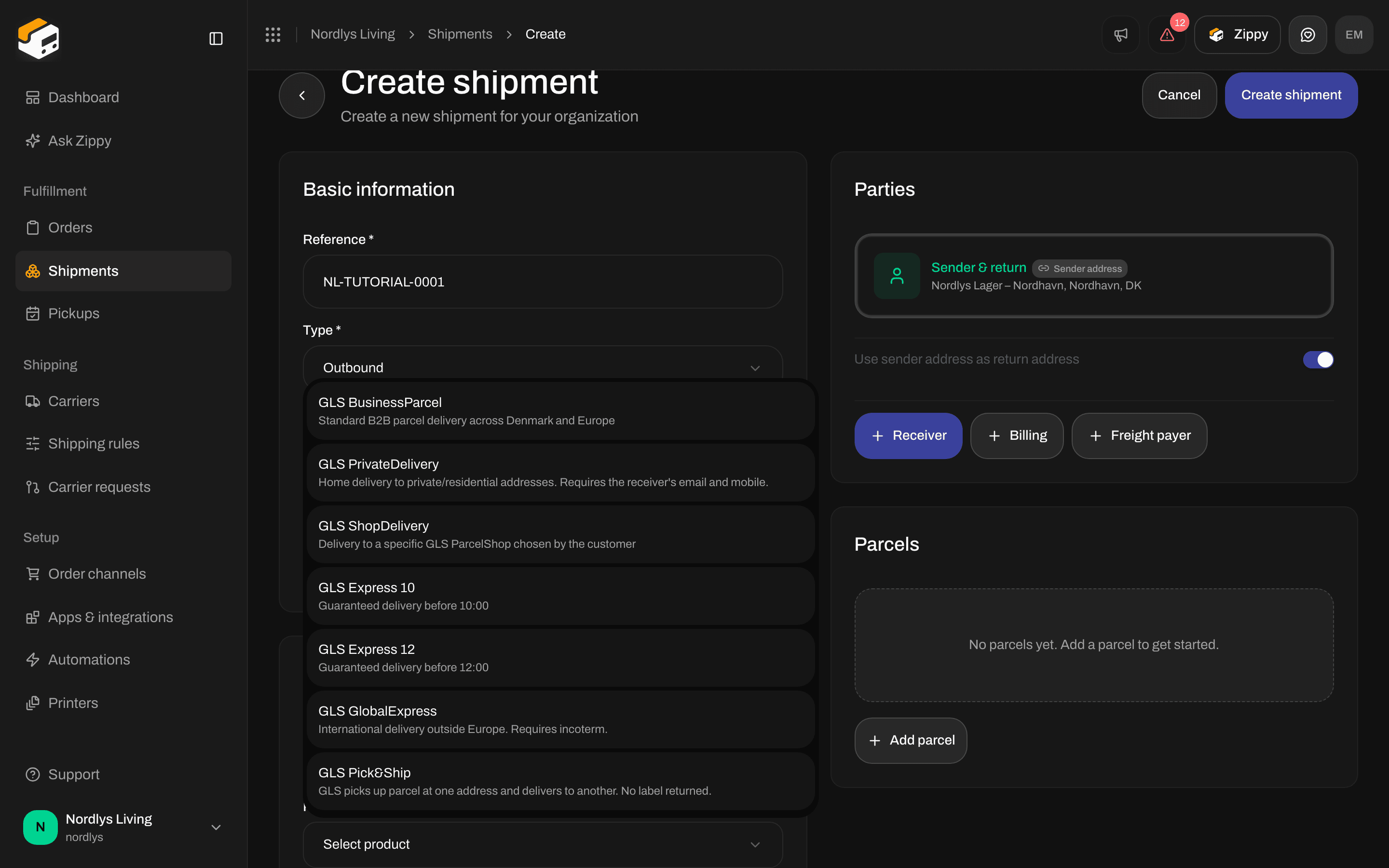Go back with the arrow button
Image resolution: width=1389 pixels, height=868 pixels.
302,95
